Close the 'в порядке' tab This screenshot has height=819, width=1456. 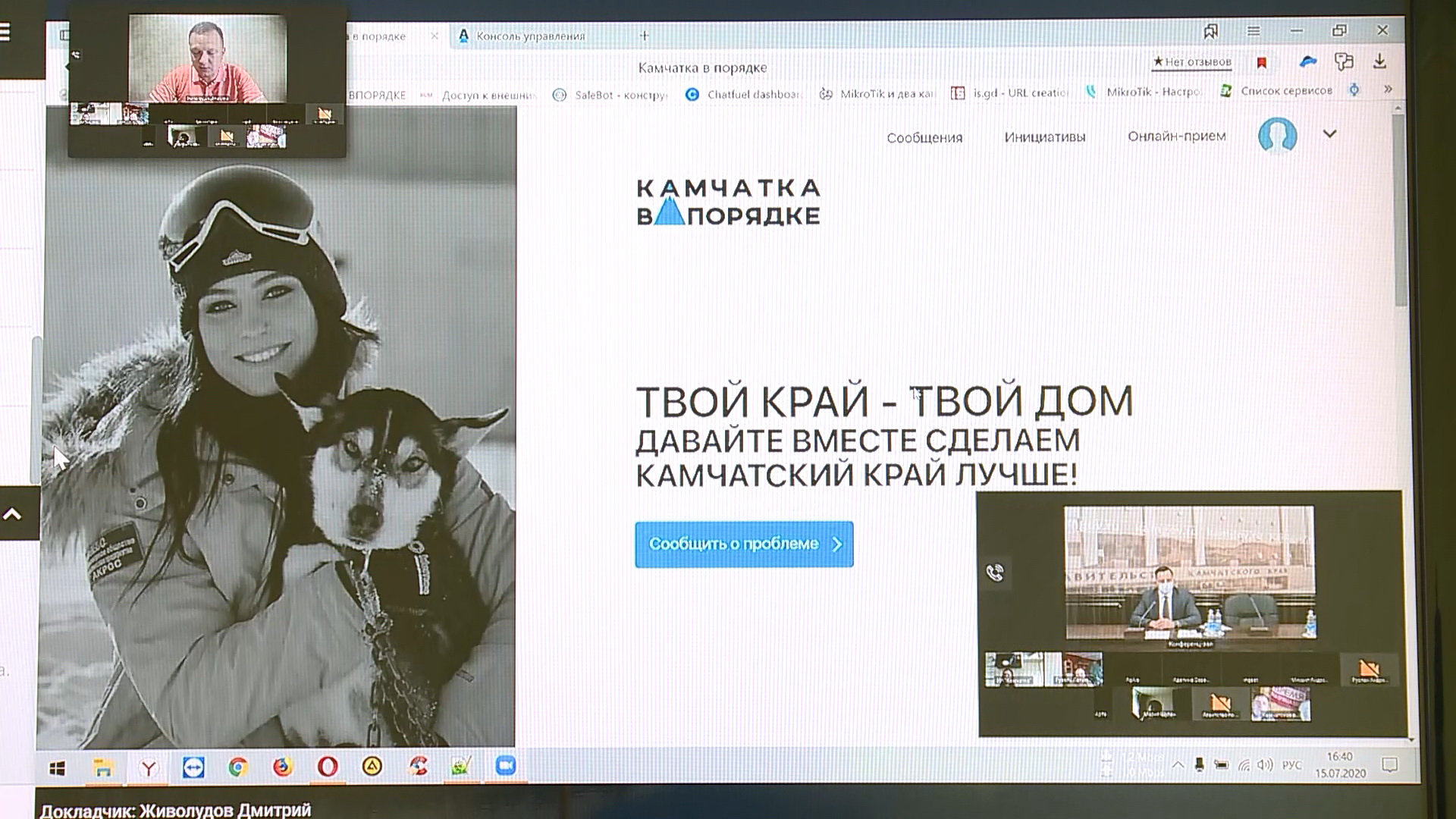[x=435, y=36]
